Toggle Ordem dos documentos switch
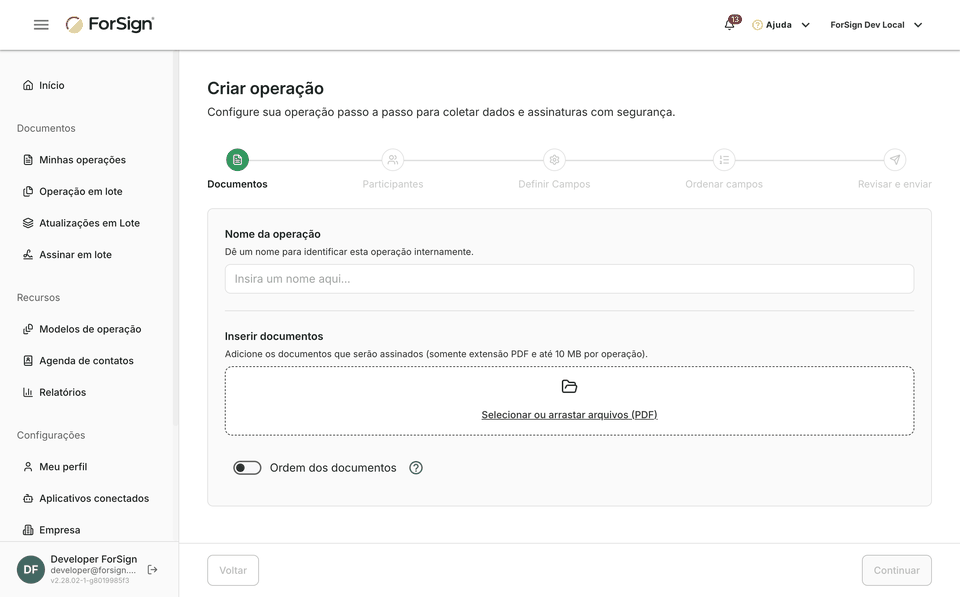 (247, 468)
